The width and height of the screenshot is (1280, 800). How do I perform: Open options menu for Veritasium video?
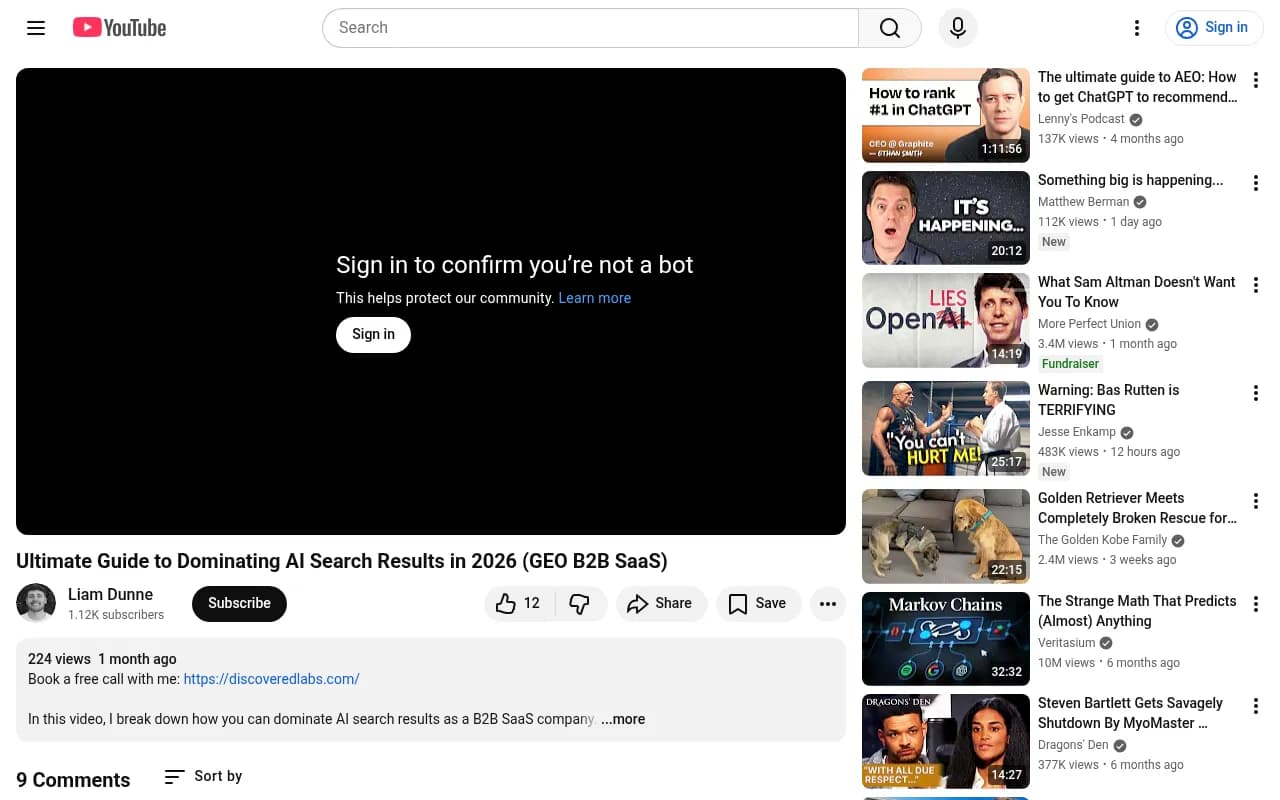tap(1255, 605)
